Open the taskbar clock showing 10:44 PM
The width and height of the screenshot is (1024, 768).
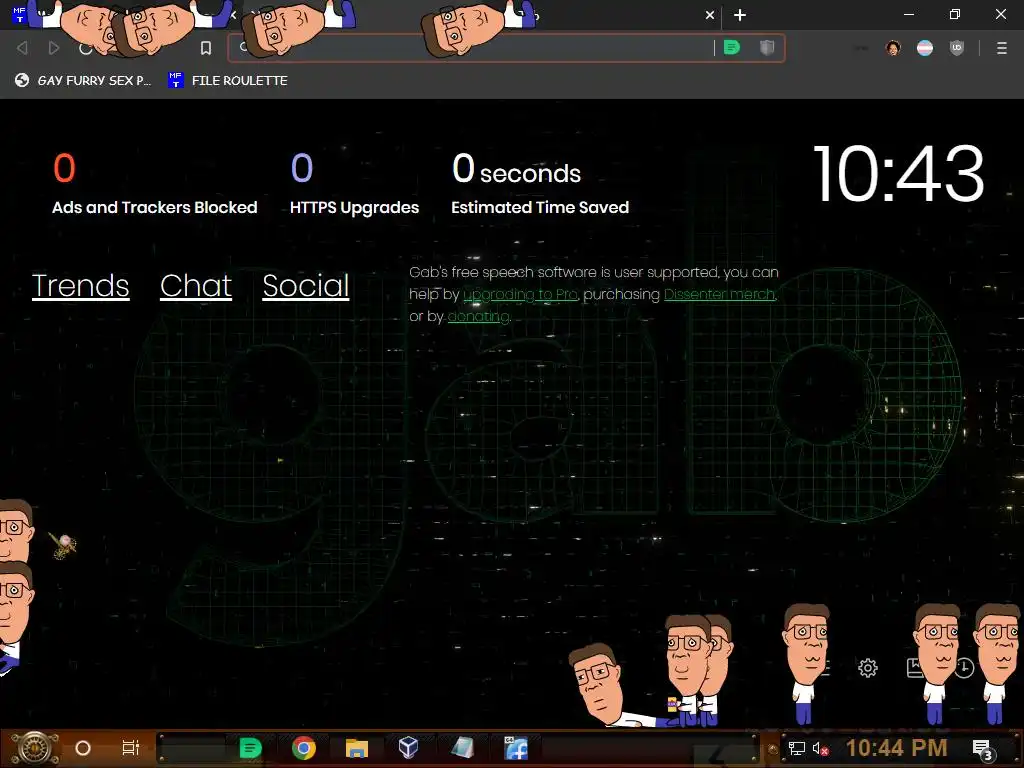pyautogui.click(x=897, y=748)
